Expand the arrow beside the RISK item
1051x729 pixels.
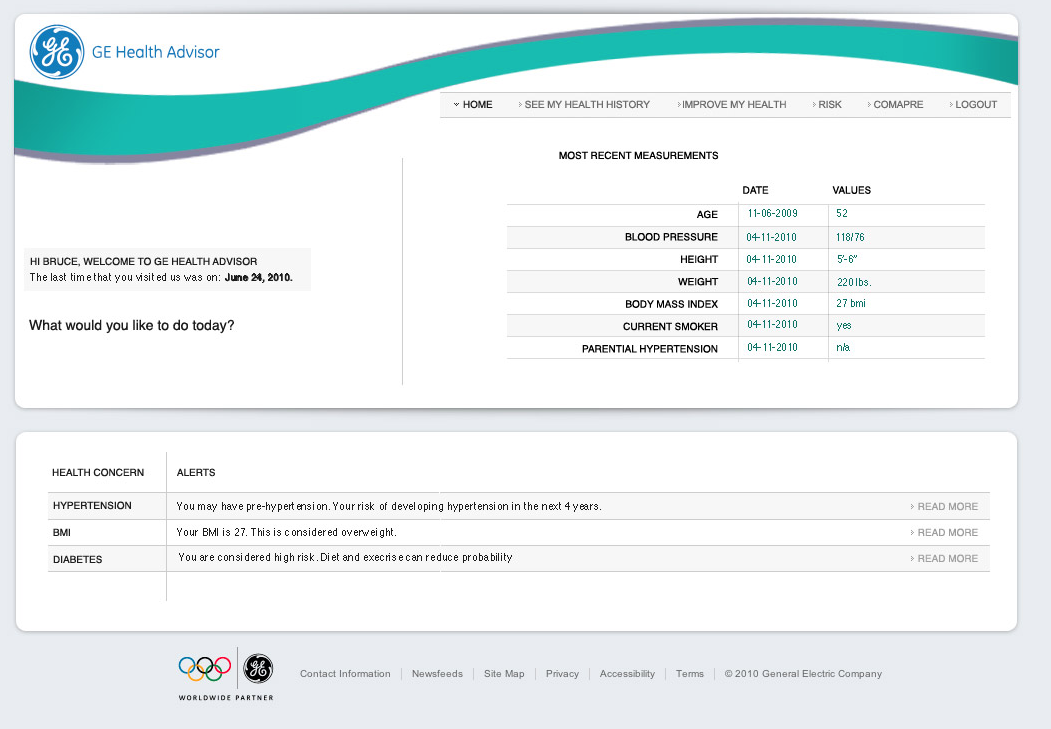tap(815, 104)
